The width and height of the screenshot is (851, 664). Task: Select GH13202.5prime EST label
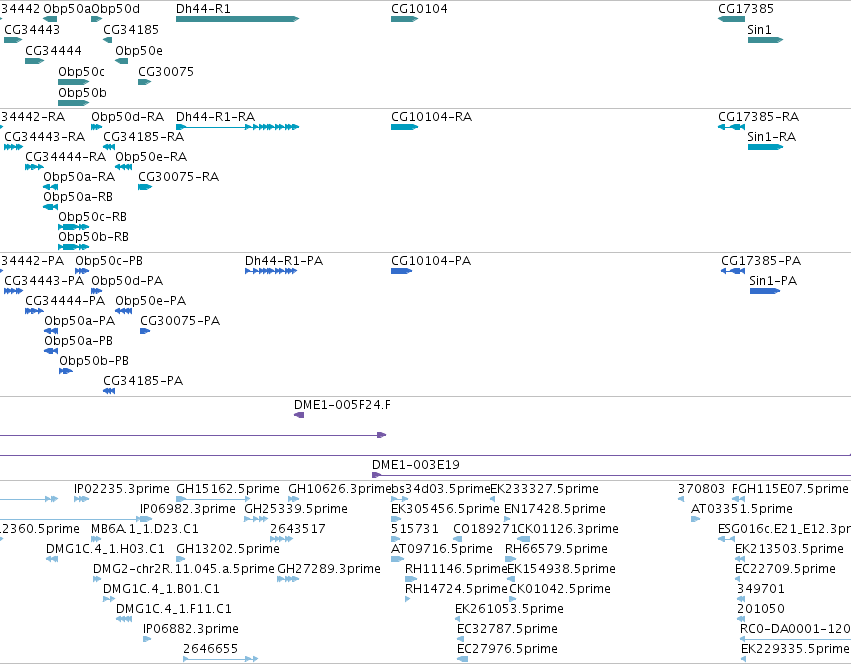pyautogui.click(x=228, y=549)
